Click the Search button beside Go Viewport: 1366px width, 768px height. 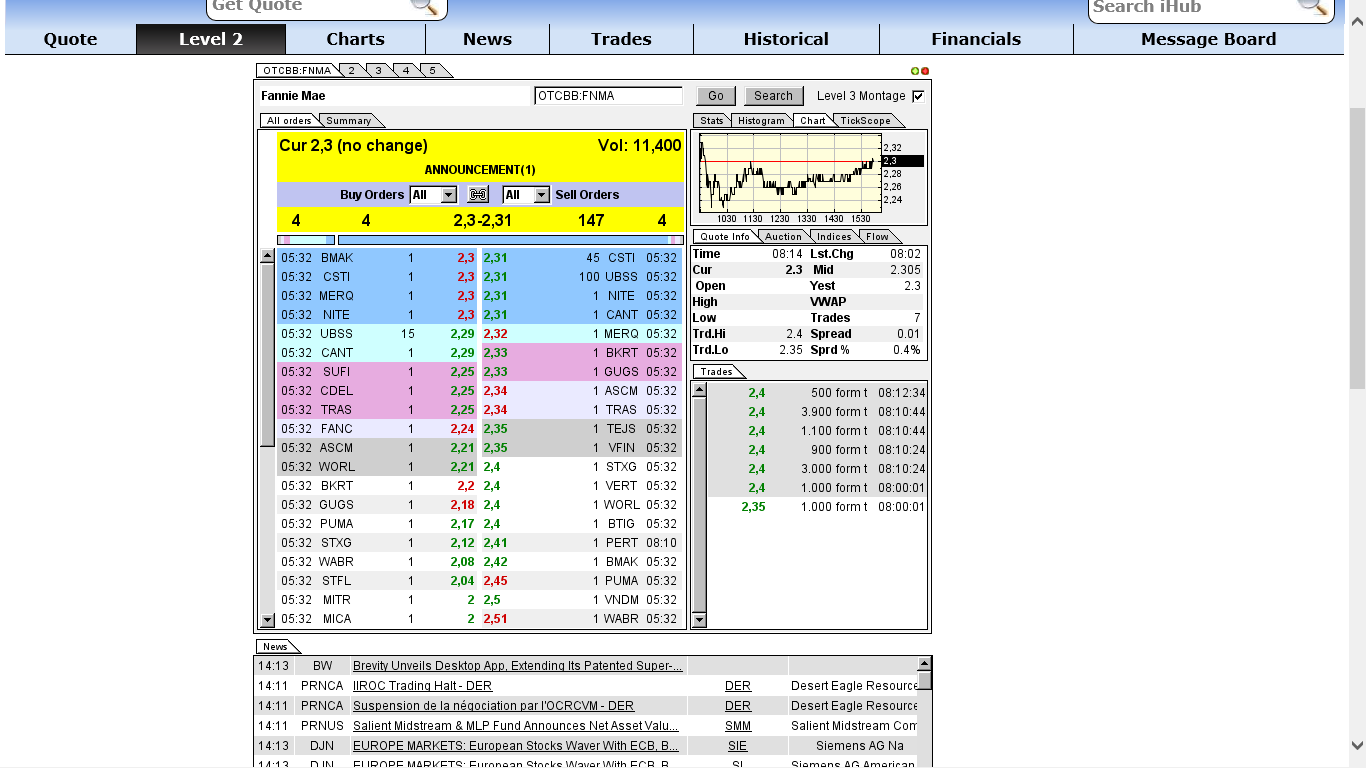tap(773, 96)
